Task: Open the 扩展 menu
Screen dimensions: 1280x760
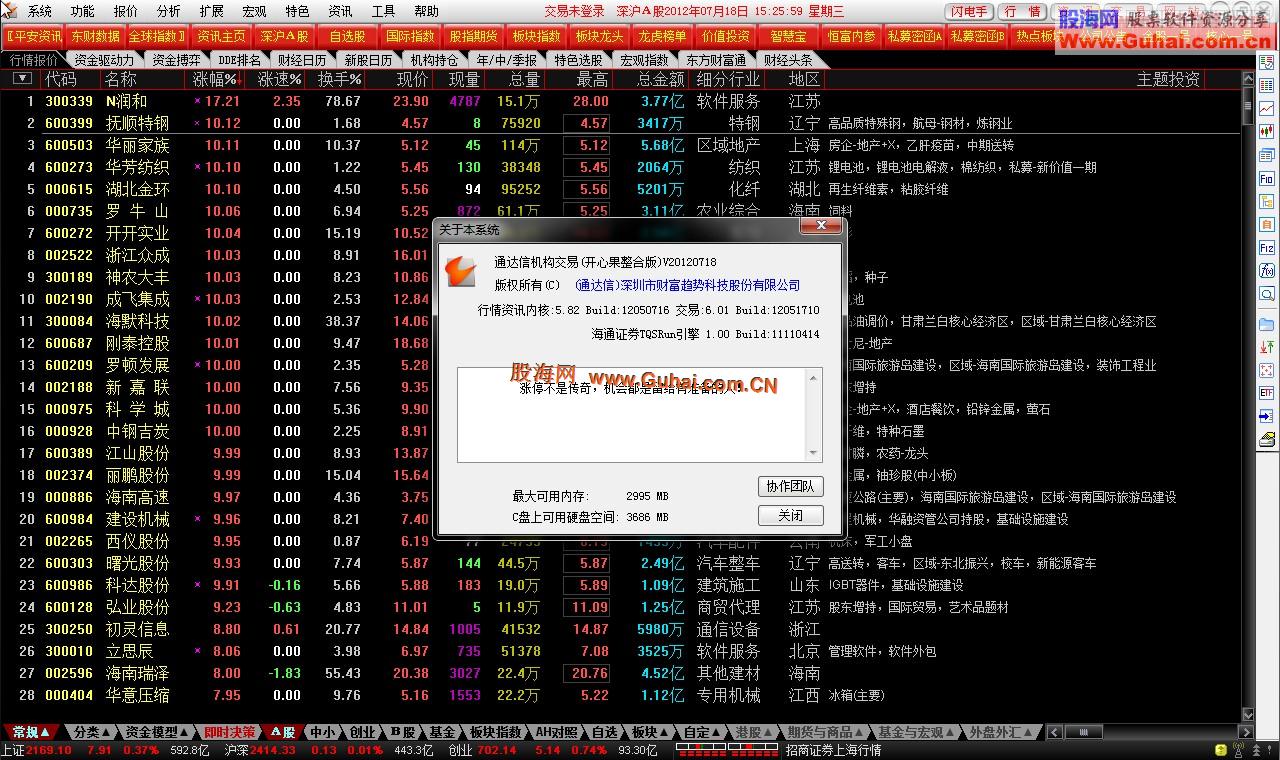Action: tap(212, 11)
